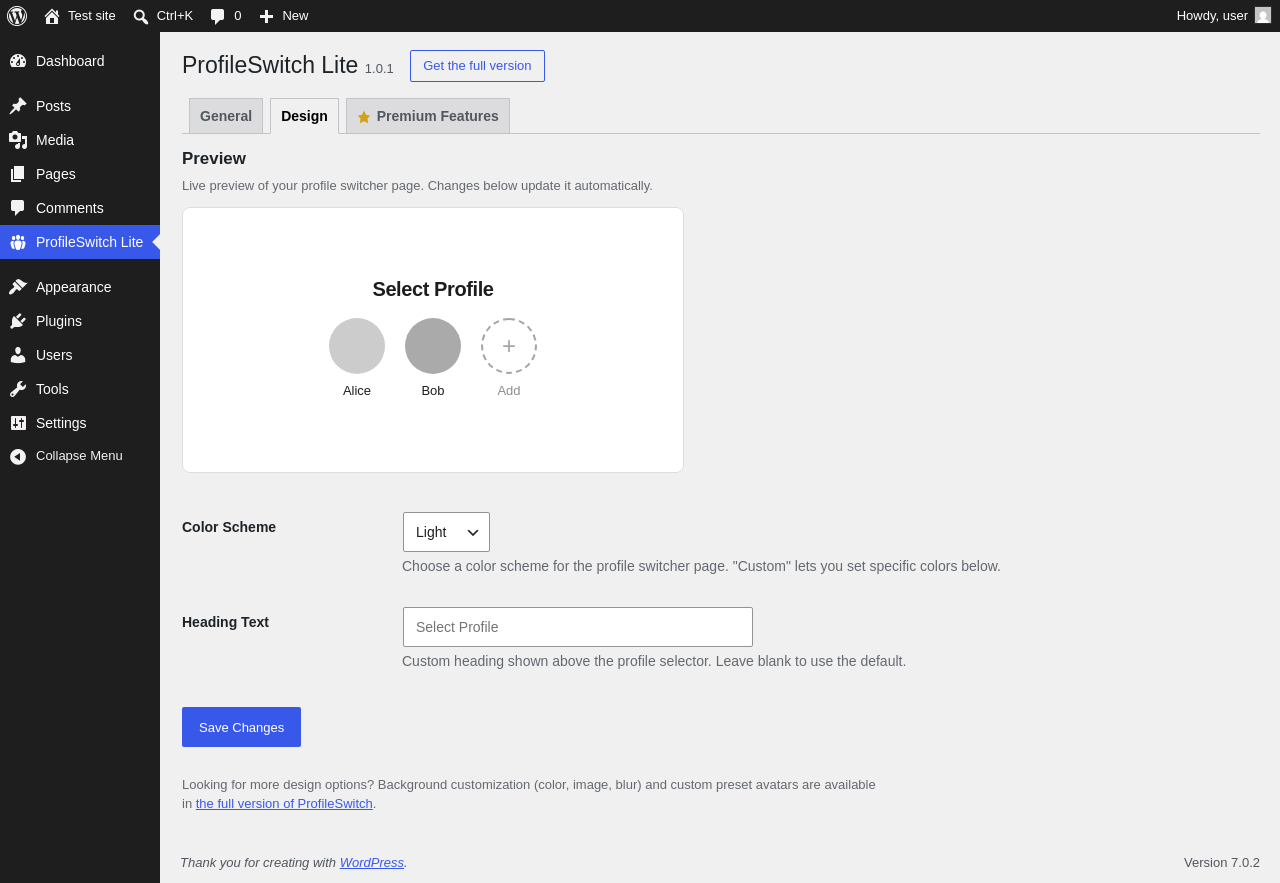Image resolution: width=1280 pixels, height=883 pixels.
Task: Open the comments bubble icon in admin bar
Action: point(218,16)
